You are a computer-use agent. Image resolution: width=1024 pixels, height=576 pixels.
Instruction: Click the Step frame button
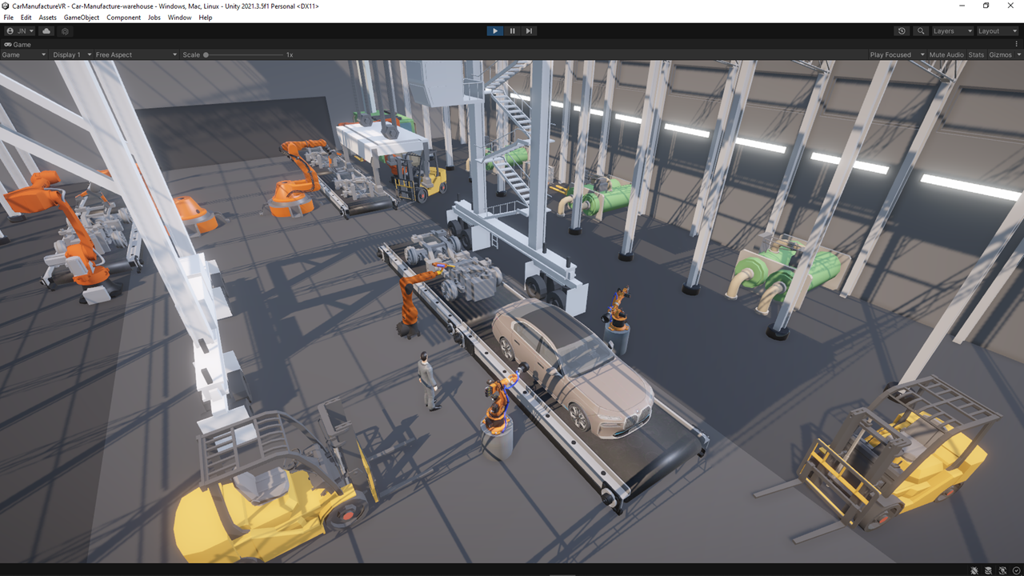click(x=528, y=30)
